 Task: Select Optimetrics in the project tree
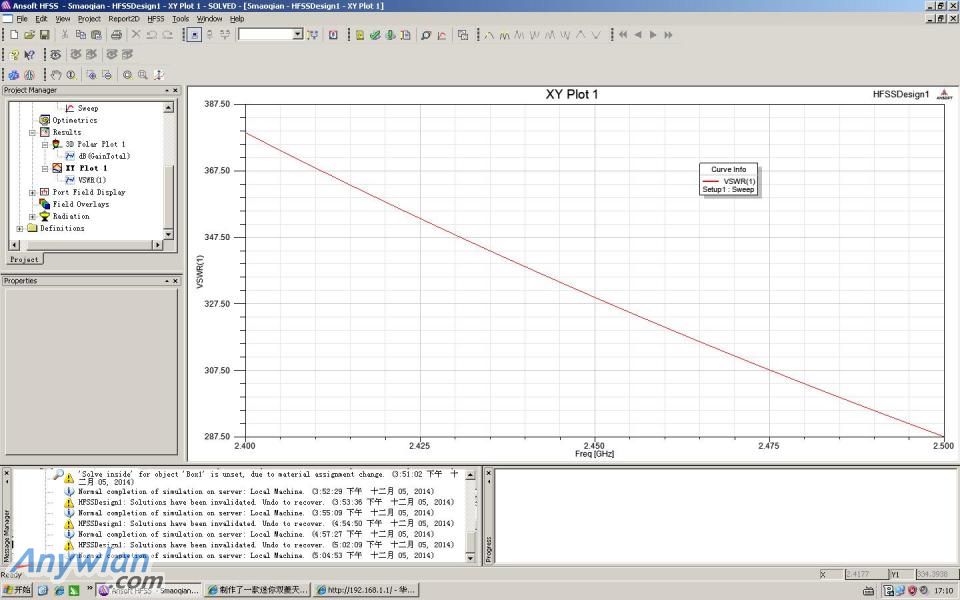tap(75, 121)
